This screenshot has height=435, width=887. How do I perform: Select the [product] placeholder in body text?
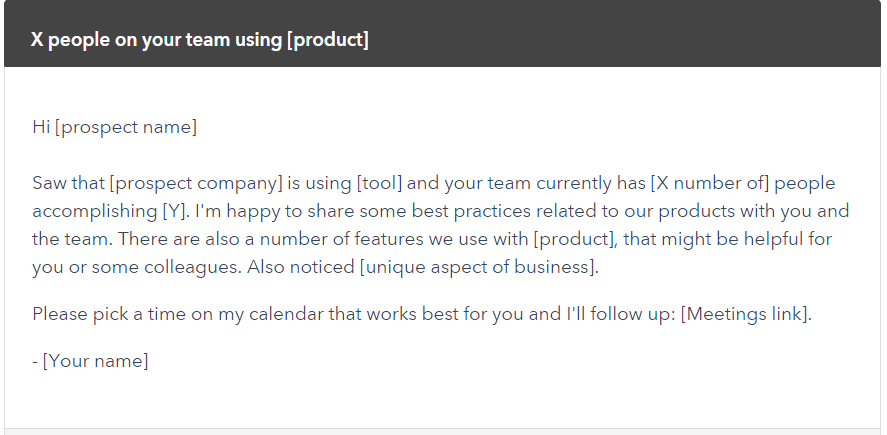point(574,239)
